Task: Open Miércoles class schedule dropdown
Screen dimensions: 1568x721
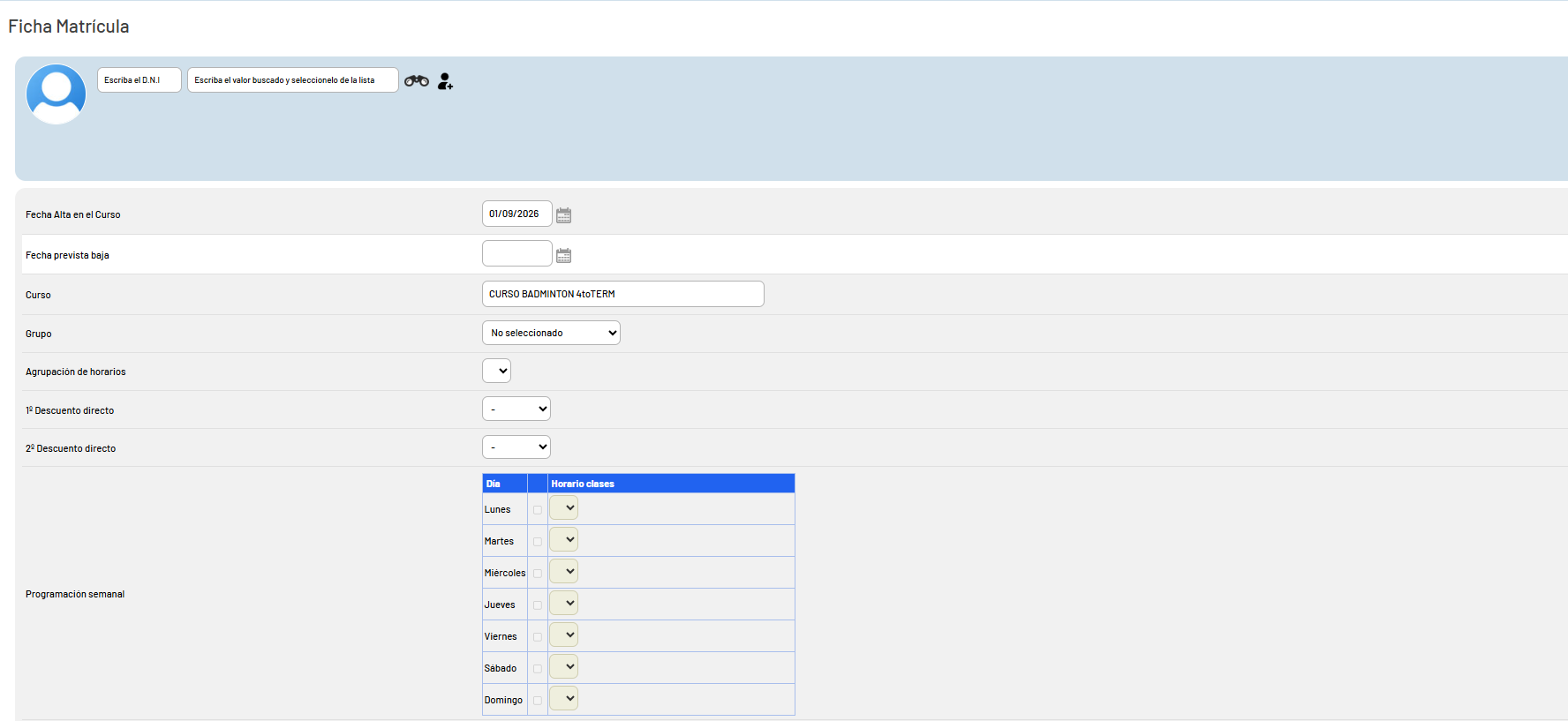Action: [x=563, y=571]
